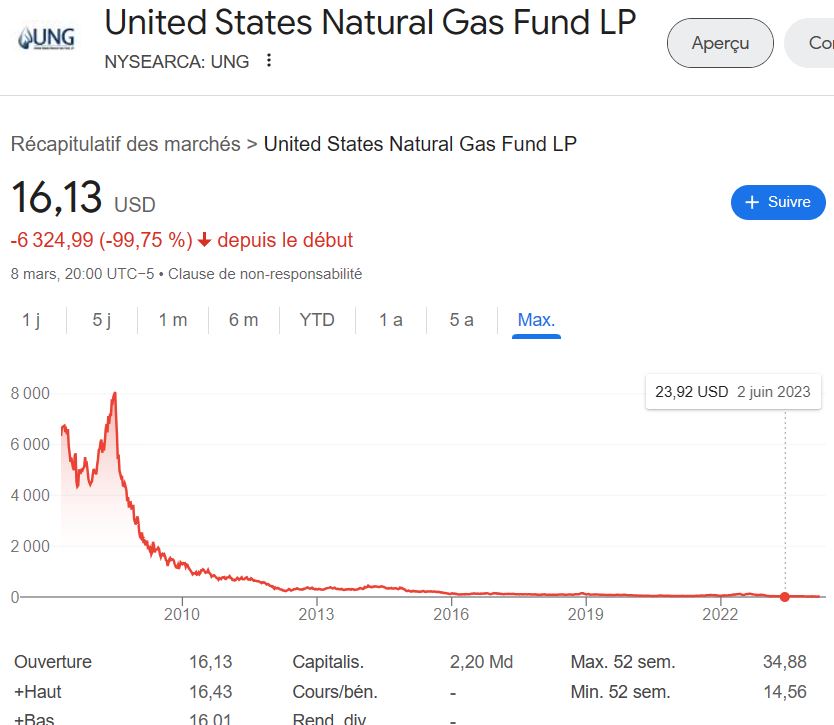Select the 1 a time range
Image resolution: width=834 pixels, height=725 pixels.
pos(390,320)
